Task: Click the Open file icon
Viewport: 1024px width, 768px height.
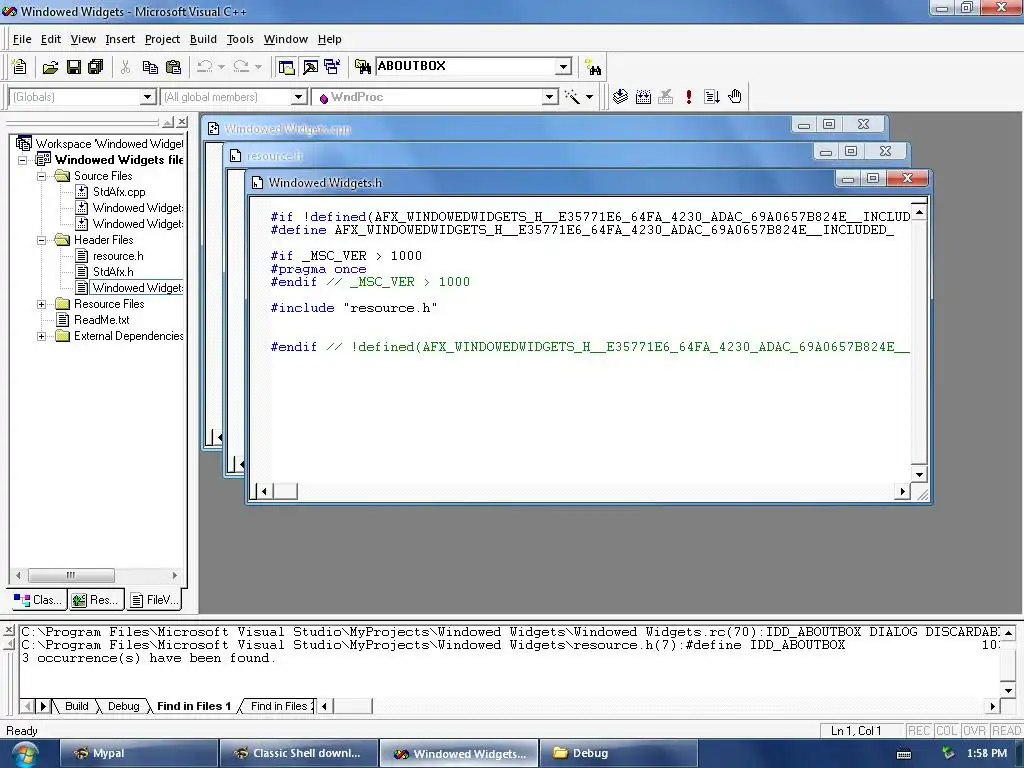Action: tap(50, 67)
